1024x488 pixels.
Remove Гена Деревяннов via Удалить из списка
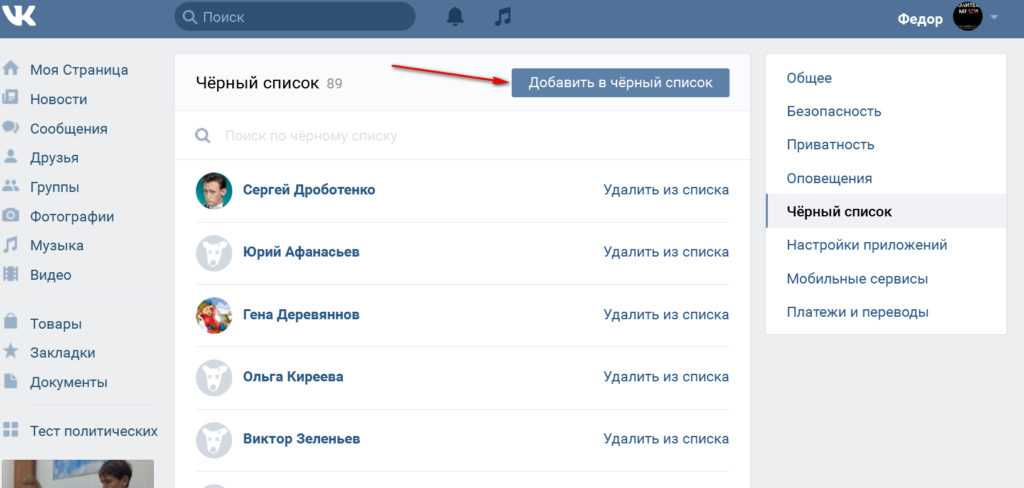coord(666,315)
